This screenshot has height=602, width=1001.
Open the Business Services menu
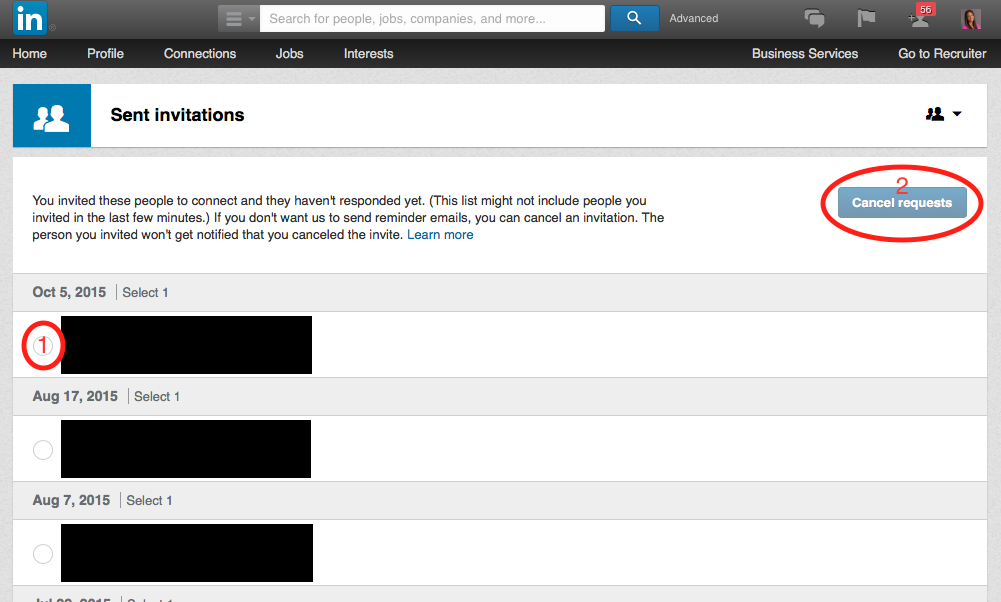tap(804, 54)
